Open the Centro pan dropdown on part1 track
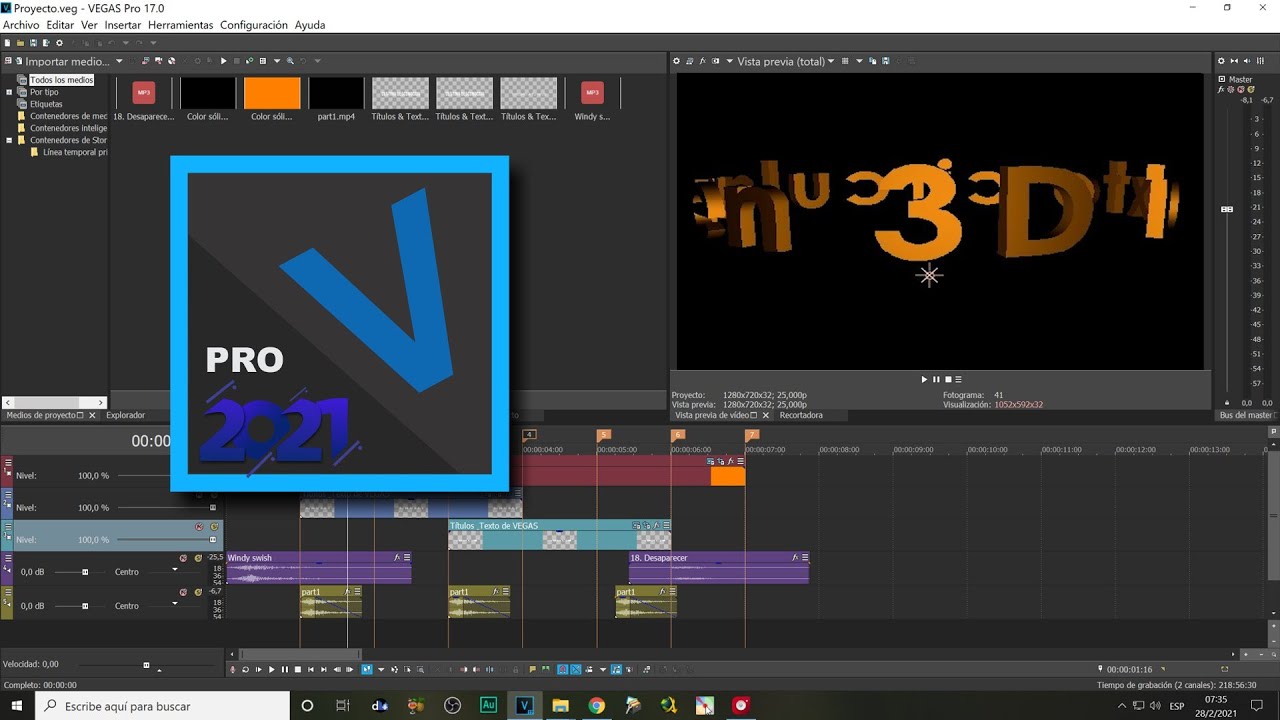The image size is (1280, 720). (x=175, y=605)
